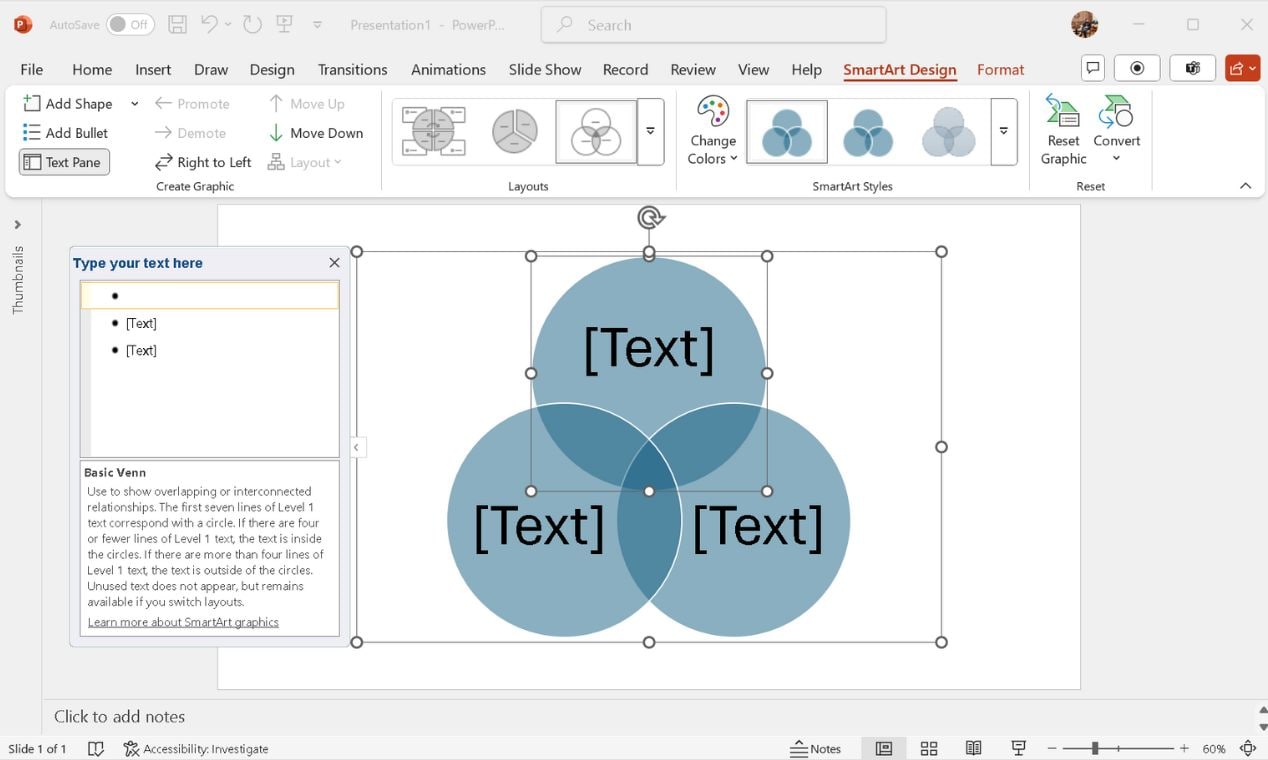The height and width of the screenshot is (760, 1268).
Task: Select the Cycle Matrix layout thumbnail
Action: pyautogui.click(x=433, y=131)
